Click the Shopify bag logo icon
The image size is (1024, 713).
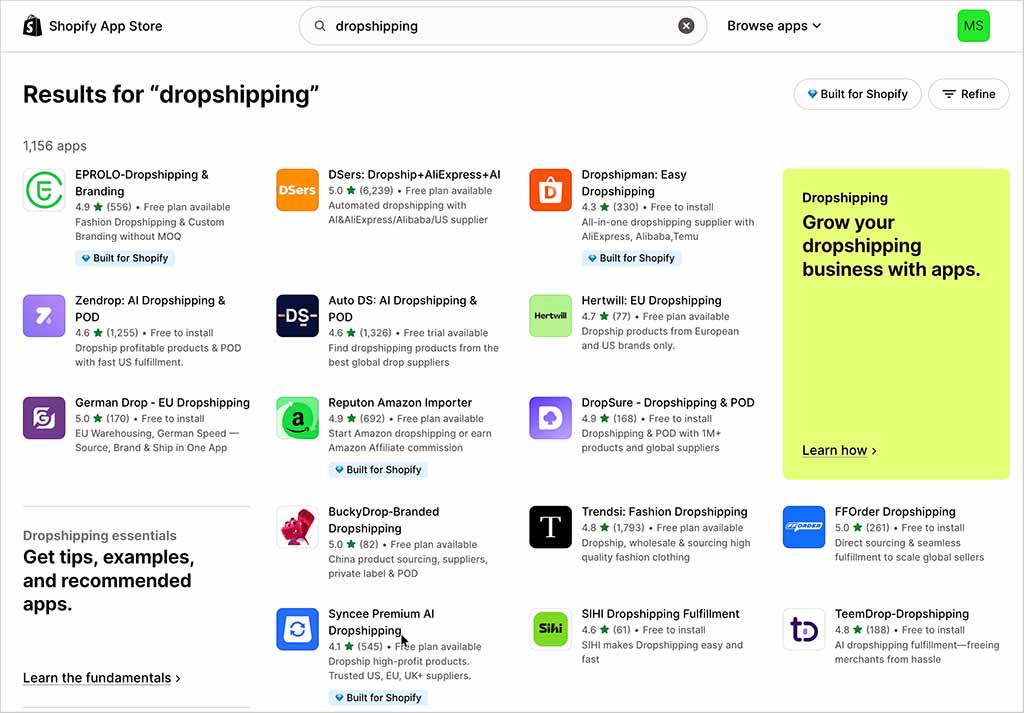click(32, 26)
